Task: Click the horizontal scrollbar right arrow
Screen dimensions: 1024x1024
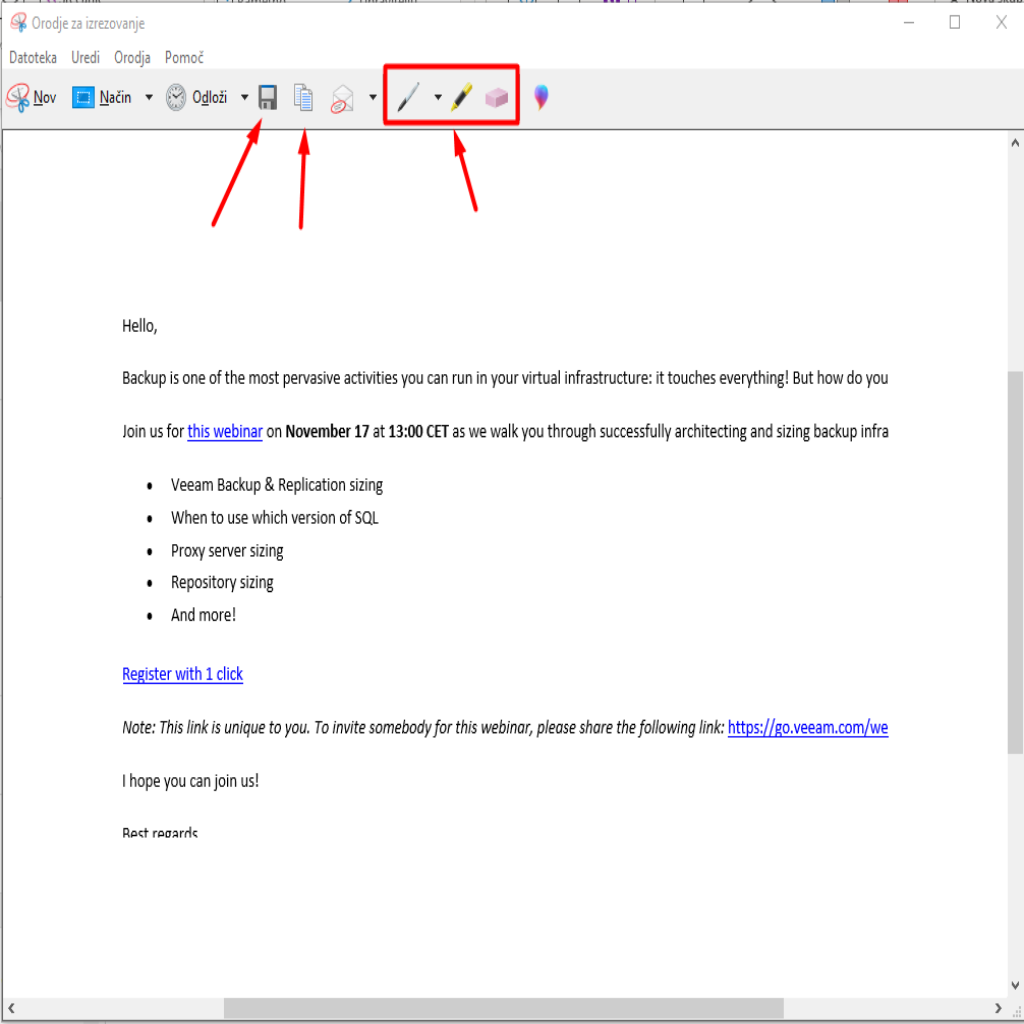Action: (x=998, y=1007)
